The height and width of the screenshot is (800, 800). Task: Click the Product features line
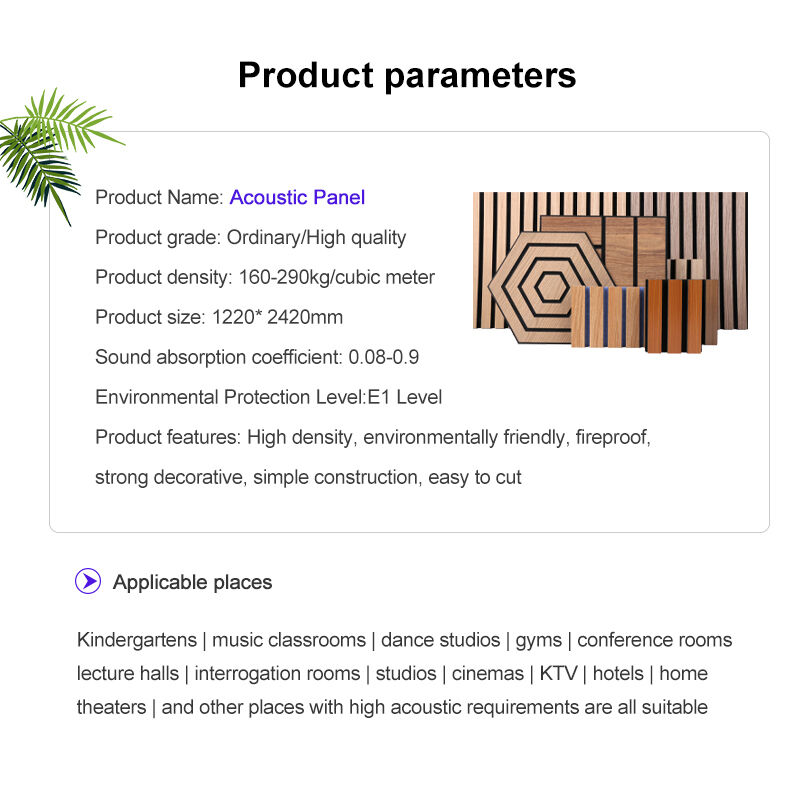373,437
